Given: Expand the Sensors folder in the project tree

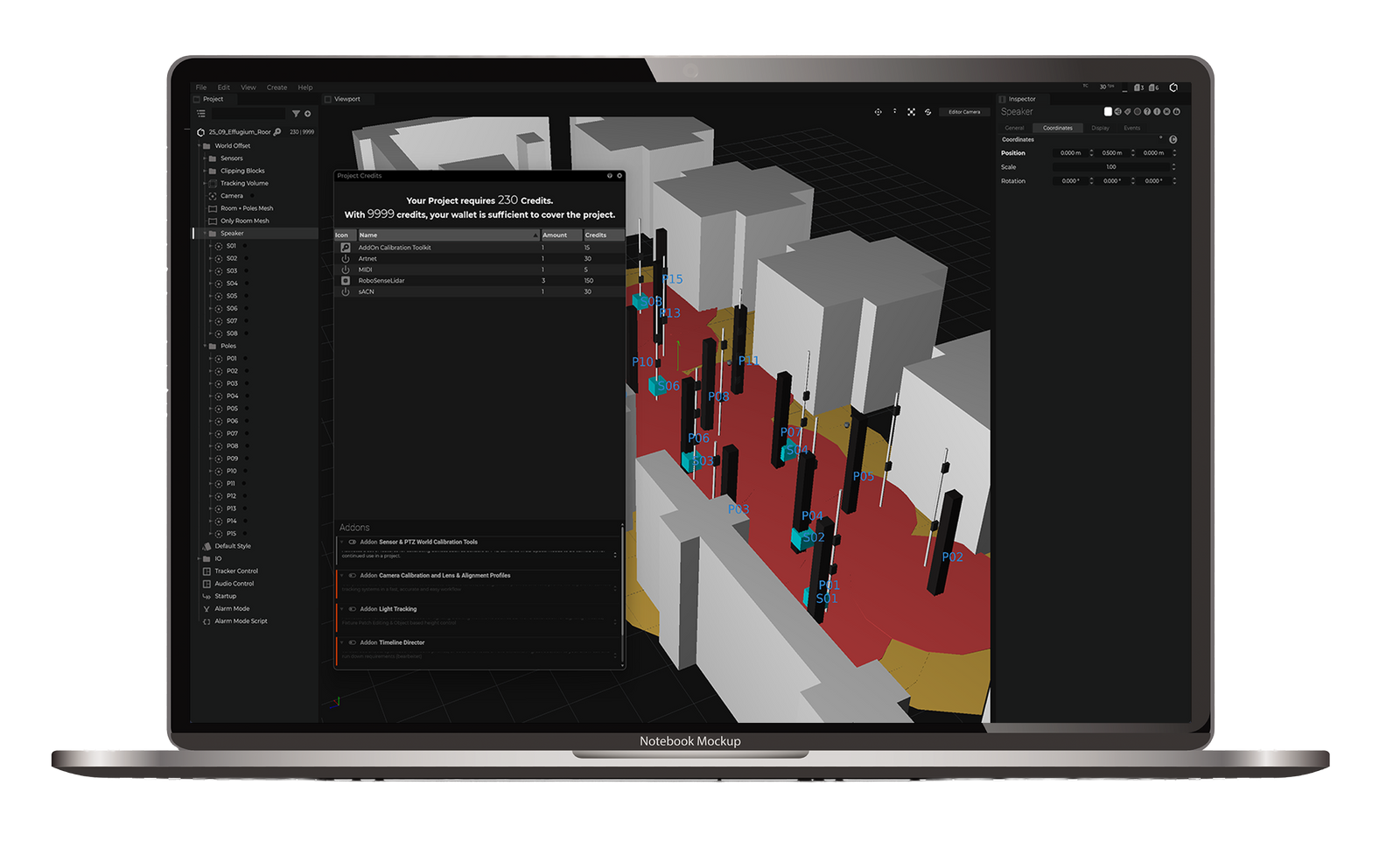Looking at the screenshot, I should click(205, 158).
